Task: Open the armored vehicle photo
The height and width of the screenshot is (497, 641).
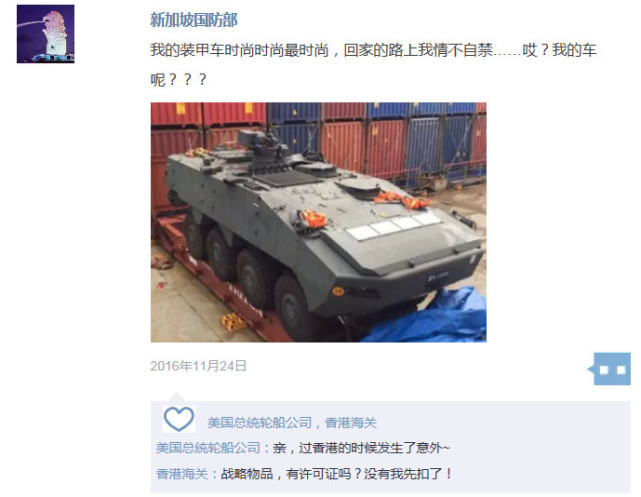Action: pos(318,222)
